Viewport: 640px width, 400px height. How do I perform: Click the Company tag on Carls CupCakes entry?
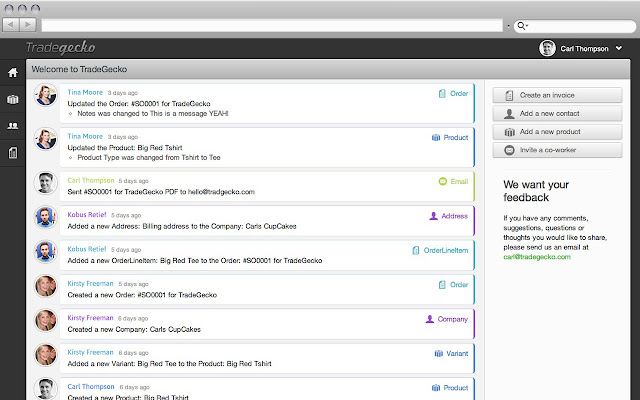(447, 319)
